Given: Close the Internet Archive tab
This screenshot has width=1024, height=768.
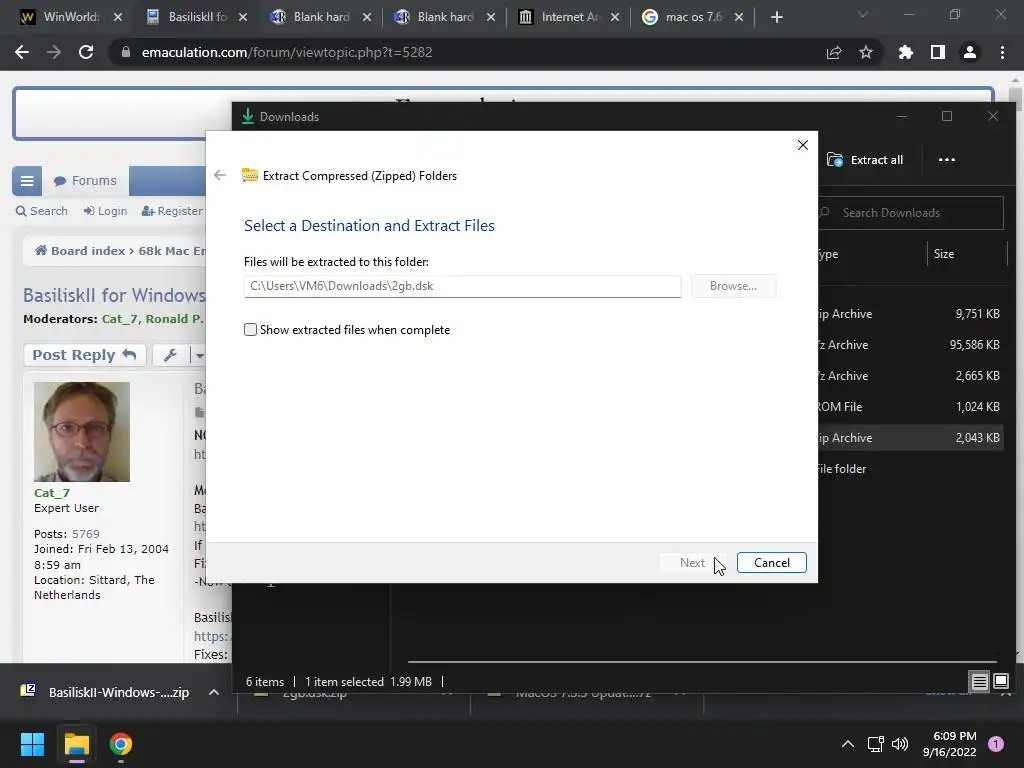Looking at the screenshot, I should coord(615,18).
